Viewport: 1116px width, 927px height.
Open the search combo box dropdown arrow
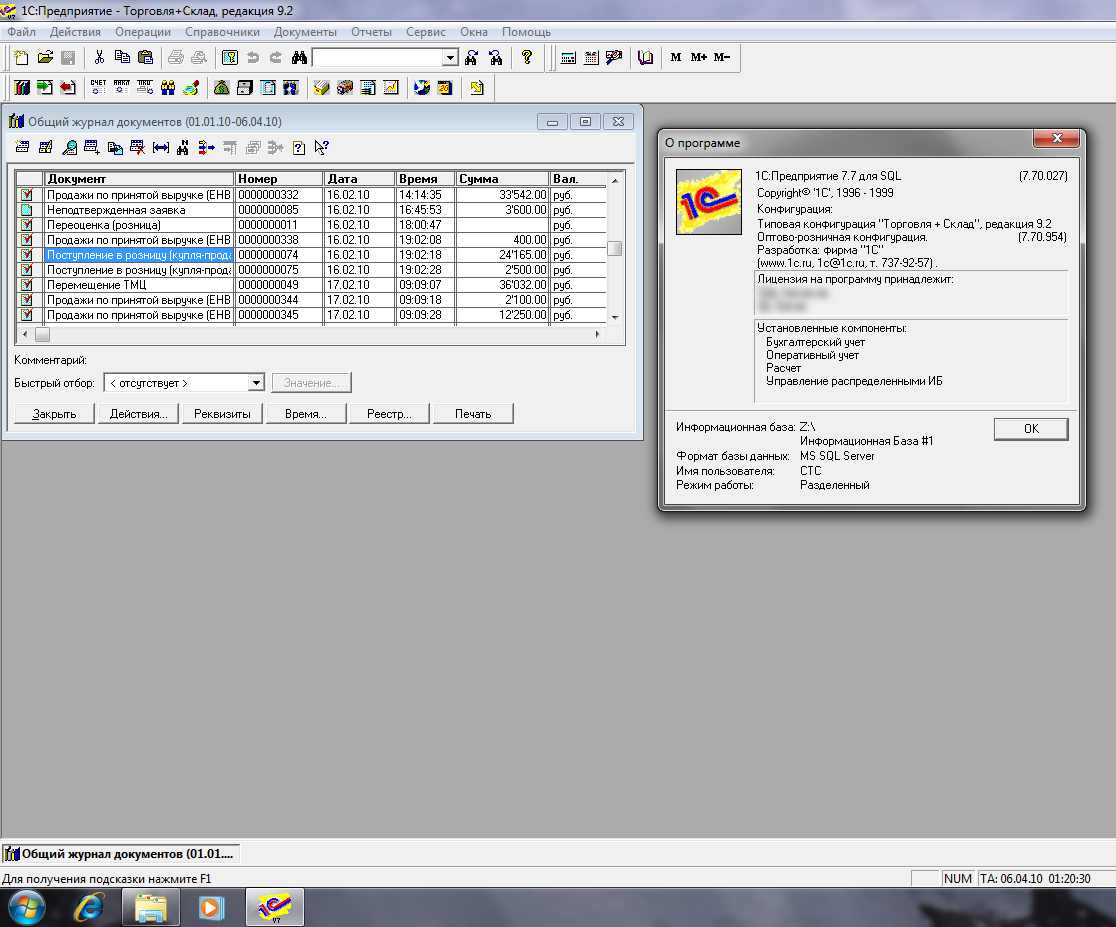[x=450, y=58]
